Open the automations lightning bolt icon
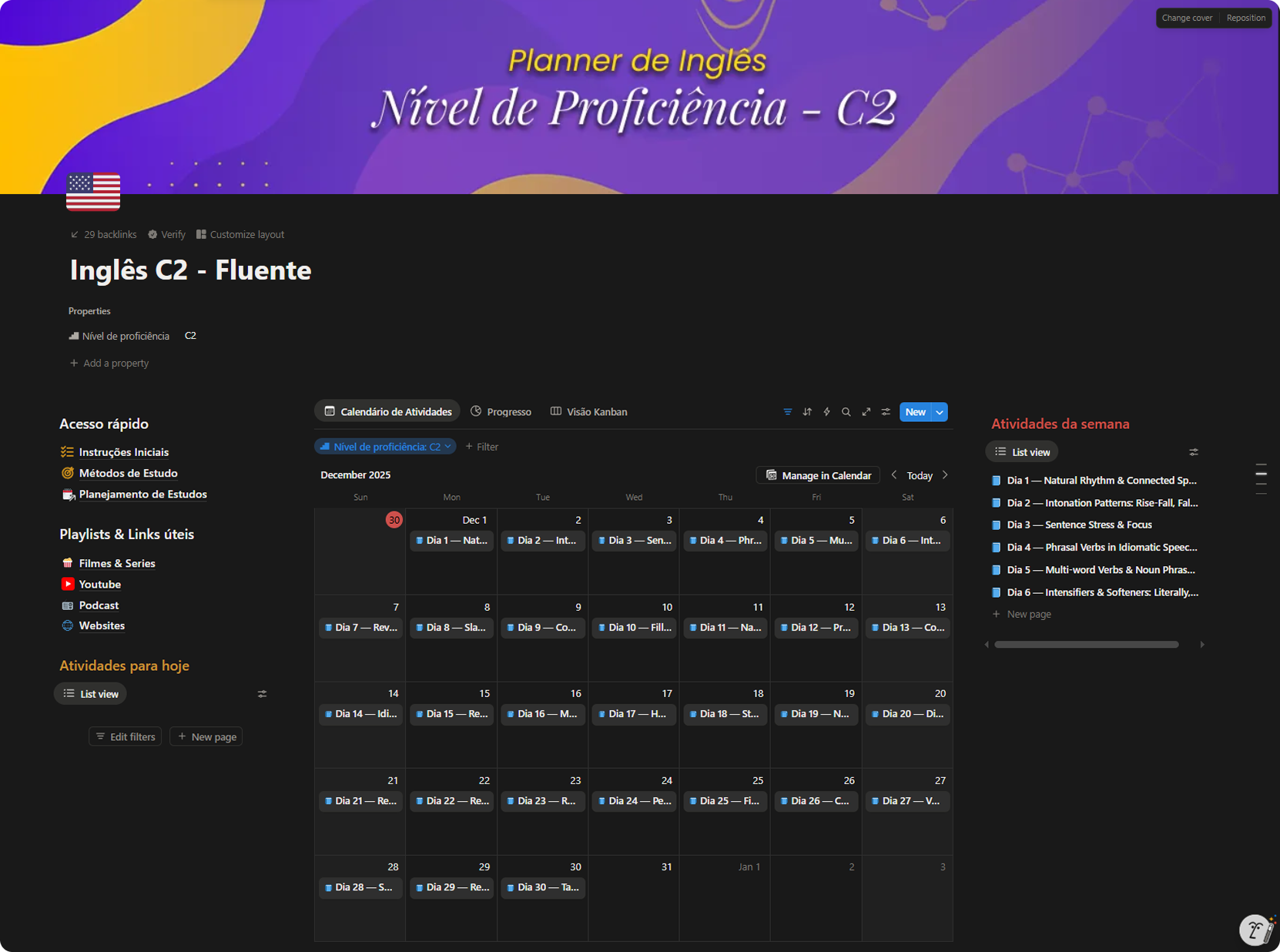This screenshot has width=1280, height=952. [826, 412]
